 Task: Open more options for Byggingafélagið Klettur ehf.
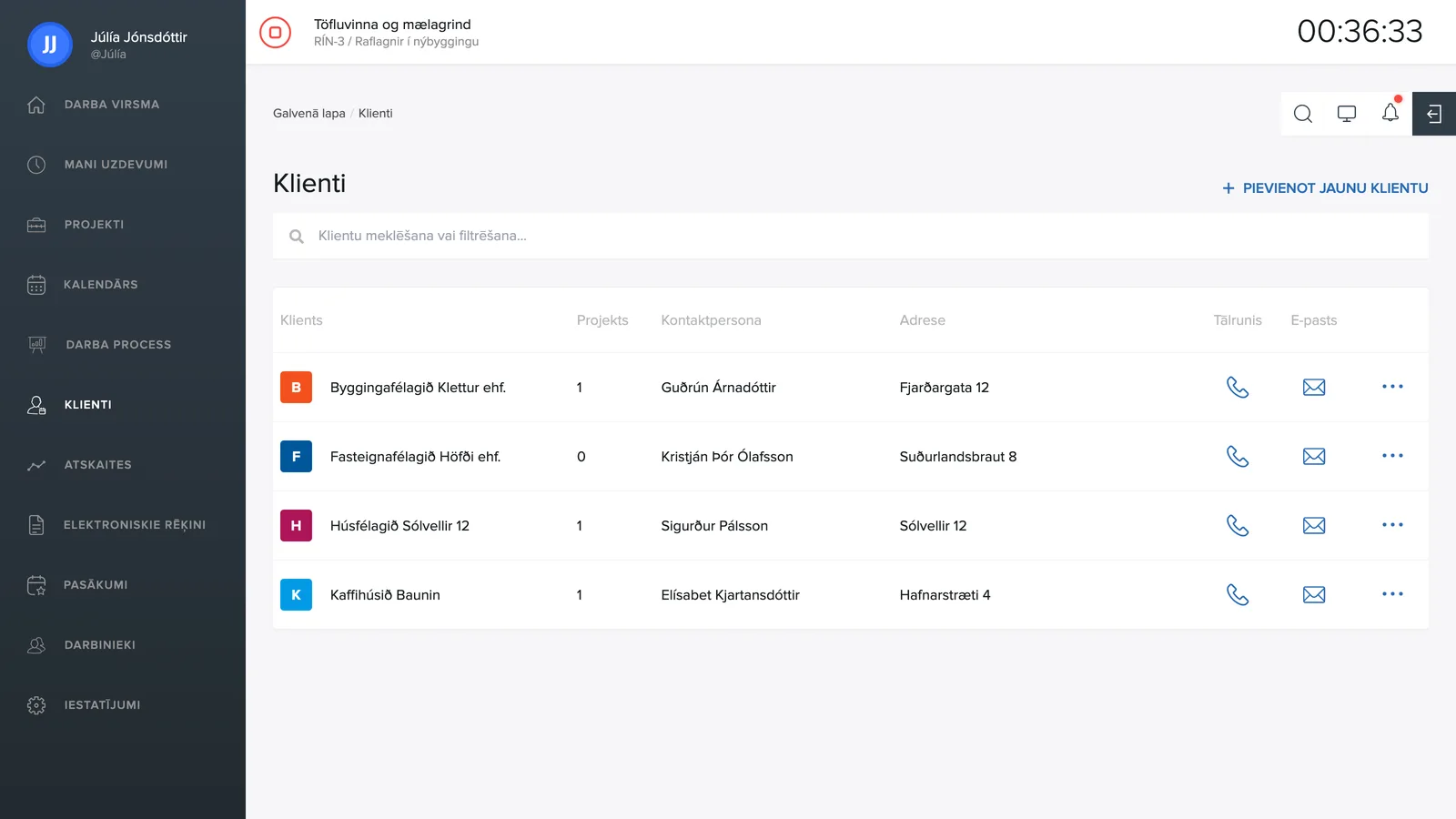1392,387
